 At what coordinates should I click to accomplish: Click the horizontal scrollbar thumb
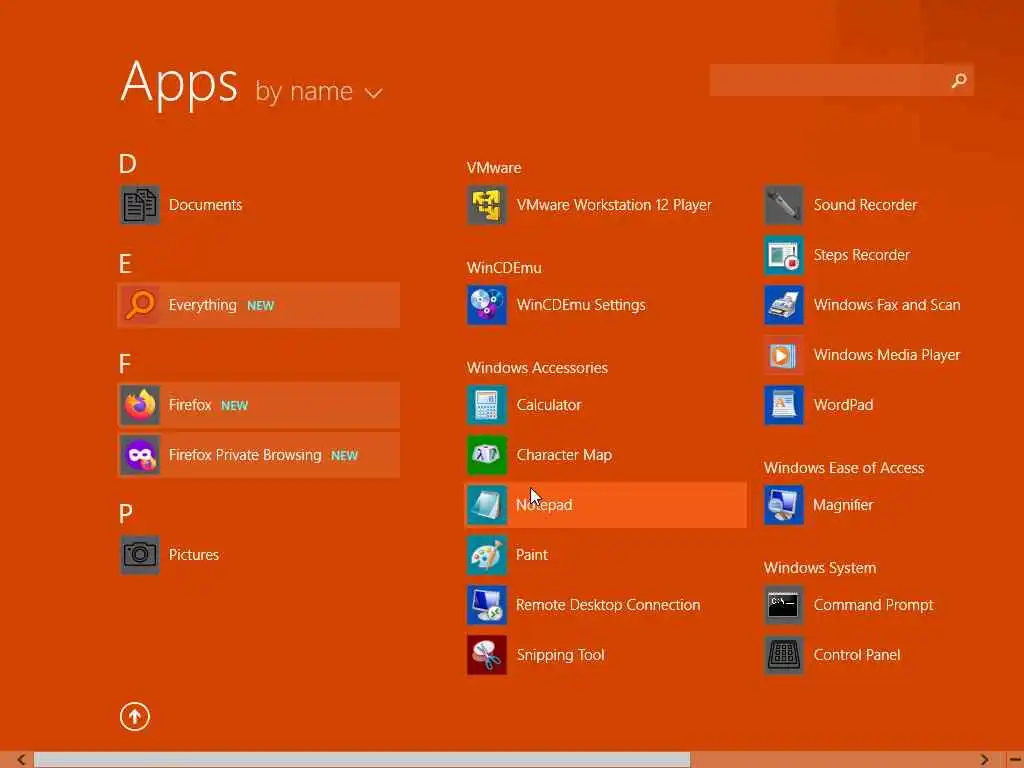[x=362, y=760]
